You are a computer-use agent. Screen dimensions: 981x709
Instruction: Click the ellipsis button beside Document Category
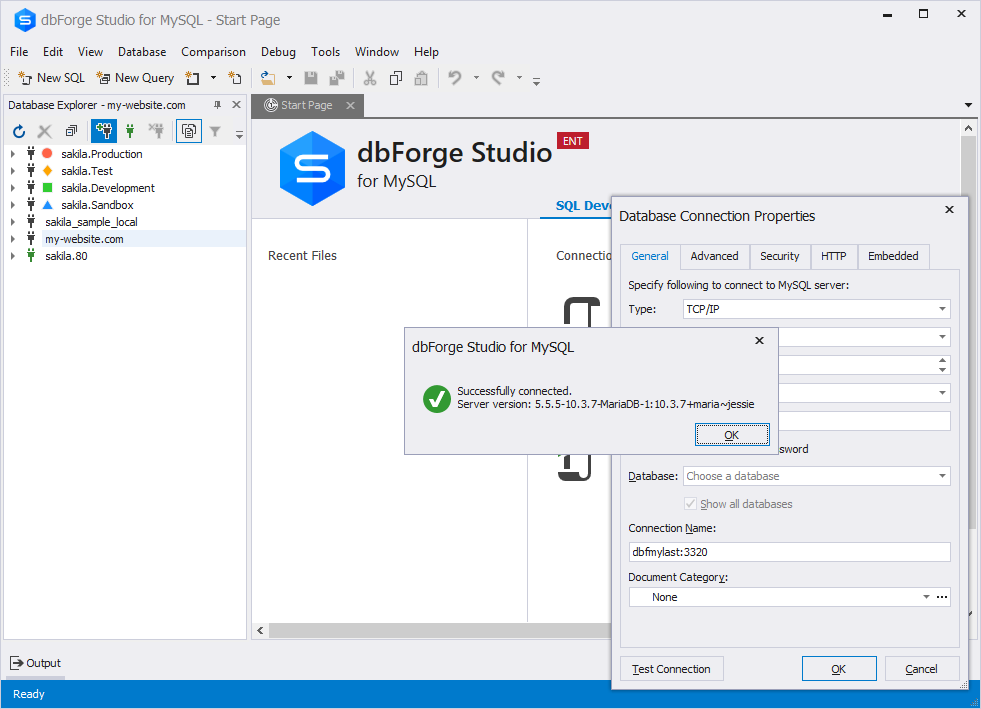[x=942, y=597]
